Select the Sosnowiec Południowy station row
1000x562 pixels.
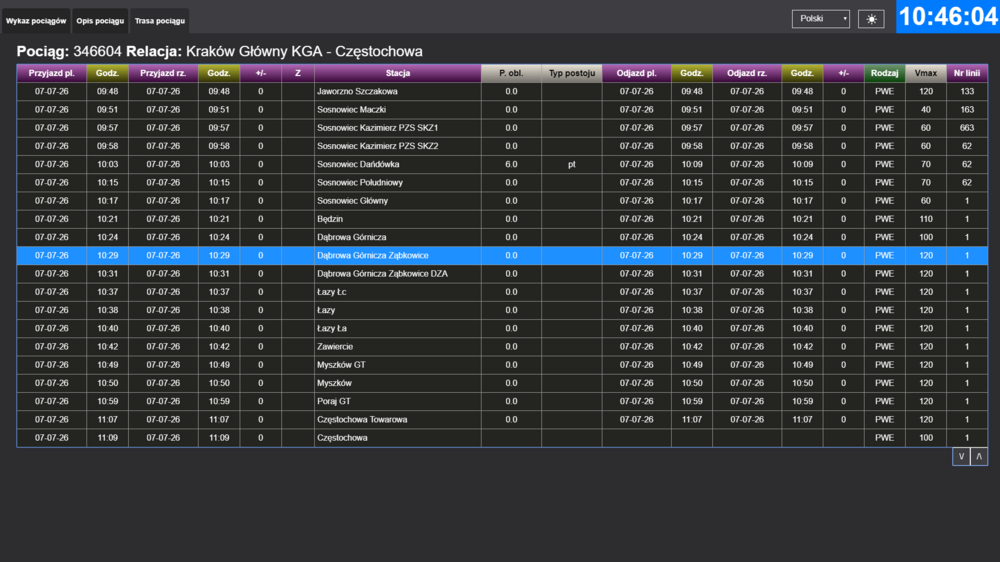point(502,182)
